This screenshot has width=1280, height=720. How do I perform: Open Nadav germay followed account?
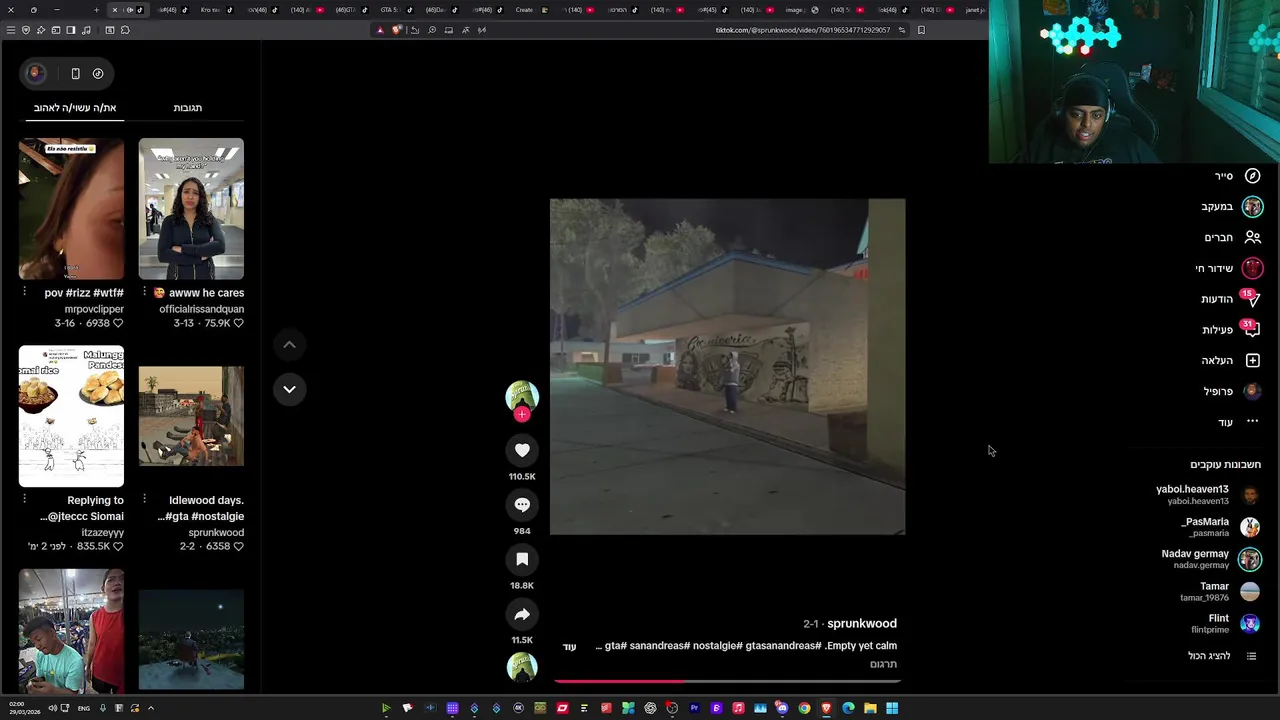pos(1212,559)
